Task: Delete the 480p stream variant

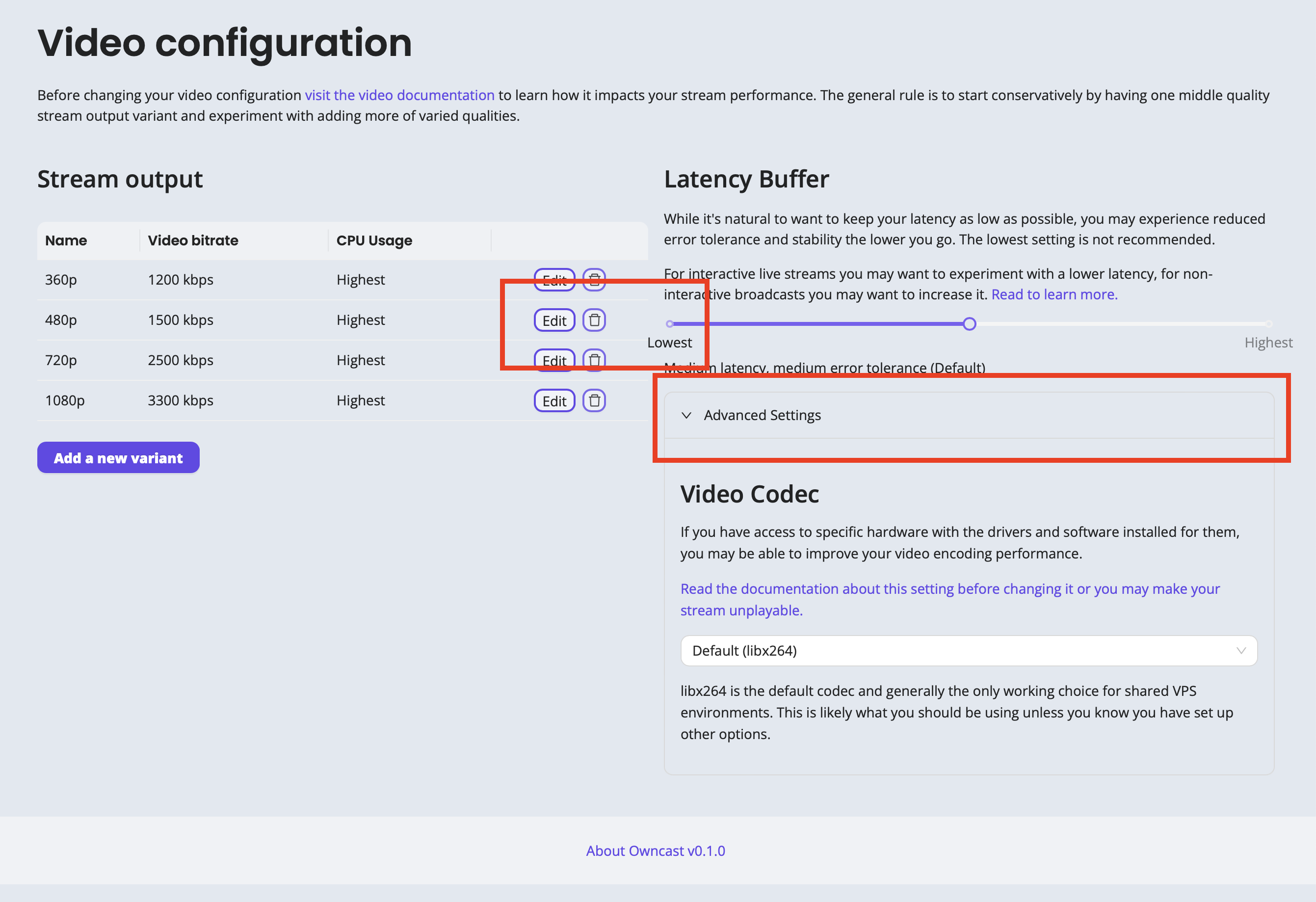Action: [x=594, y=320]
